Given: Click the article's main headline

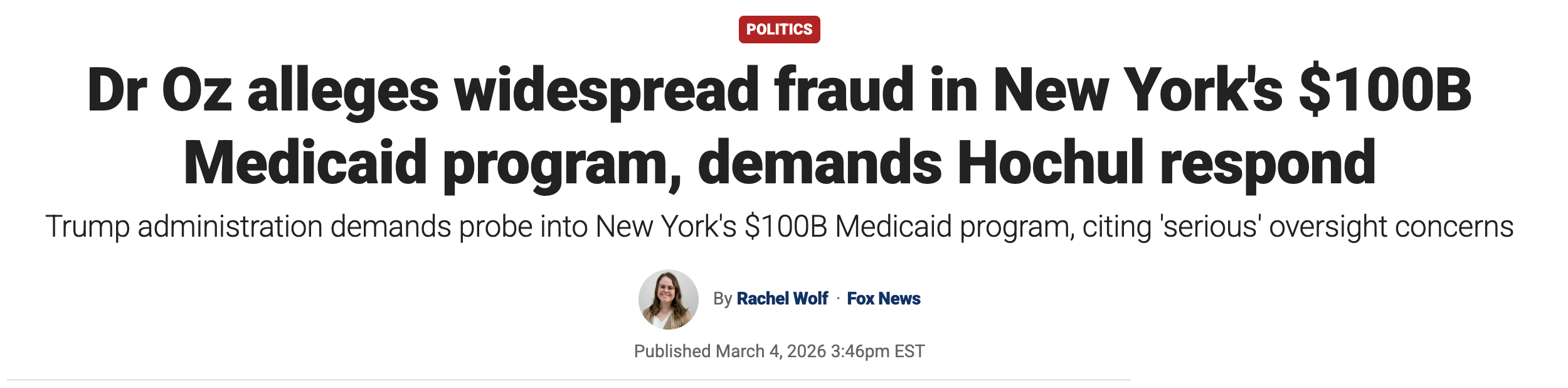Looking at the screenshot, I should pyautogui.click(x=779, y=126).
